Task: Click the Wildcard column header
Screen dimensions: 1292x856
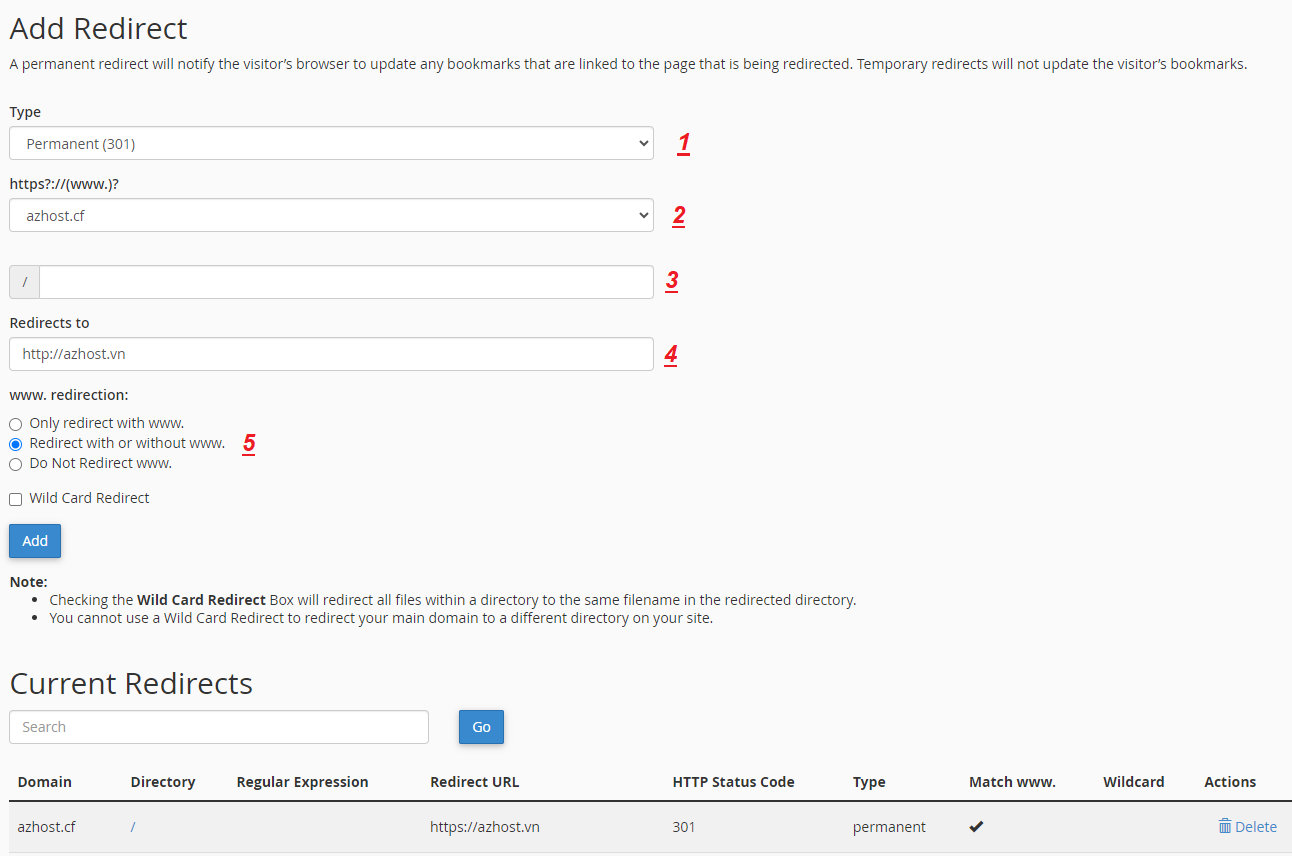Action: pyautogui.click(x=1133, y=782)
